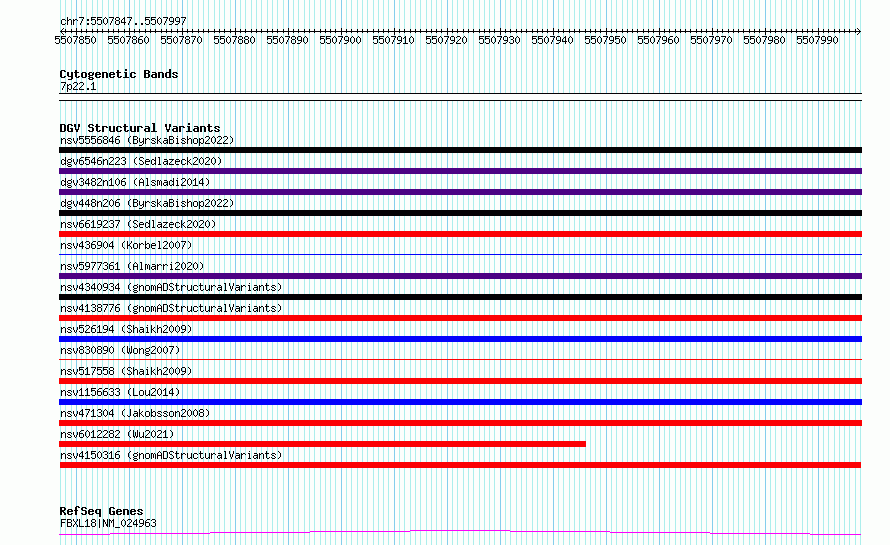Screen dimensions: 890x545
Task: Click ruler position 5507990
Action: (817, 40)
